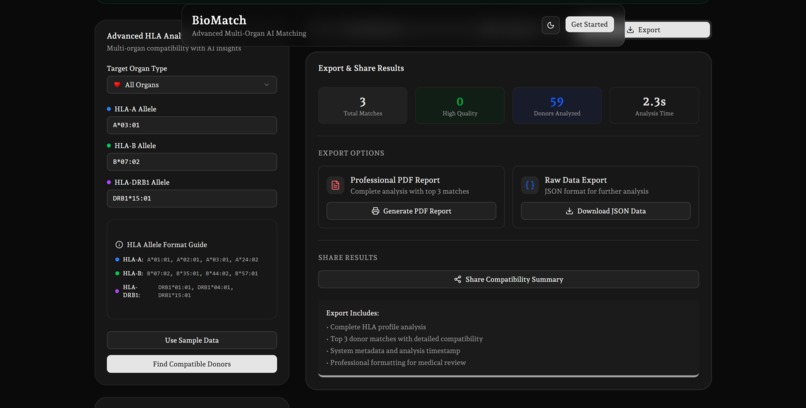The height and width of the screenshot is (408, 806).
Task: Focus the HLA-B Allele input field
Action: 192,161
